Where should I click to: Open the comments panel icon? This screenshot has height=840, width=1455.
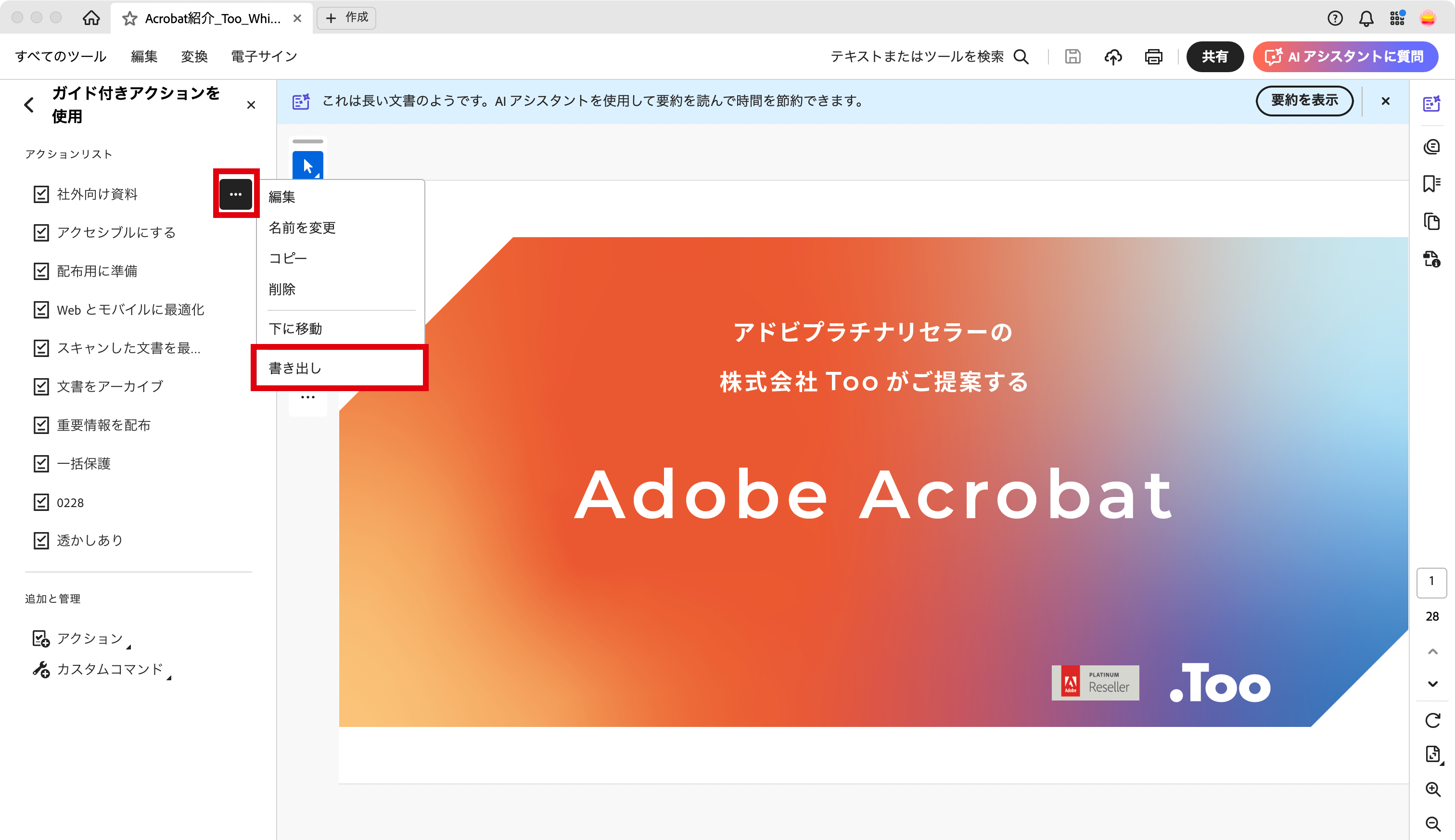(1431, 147)
